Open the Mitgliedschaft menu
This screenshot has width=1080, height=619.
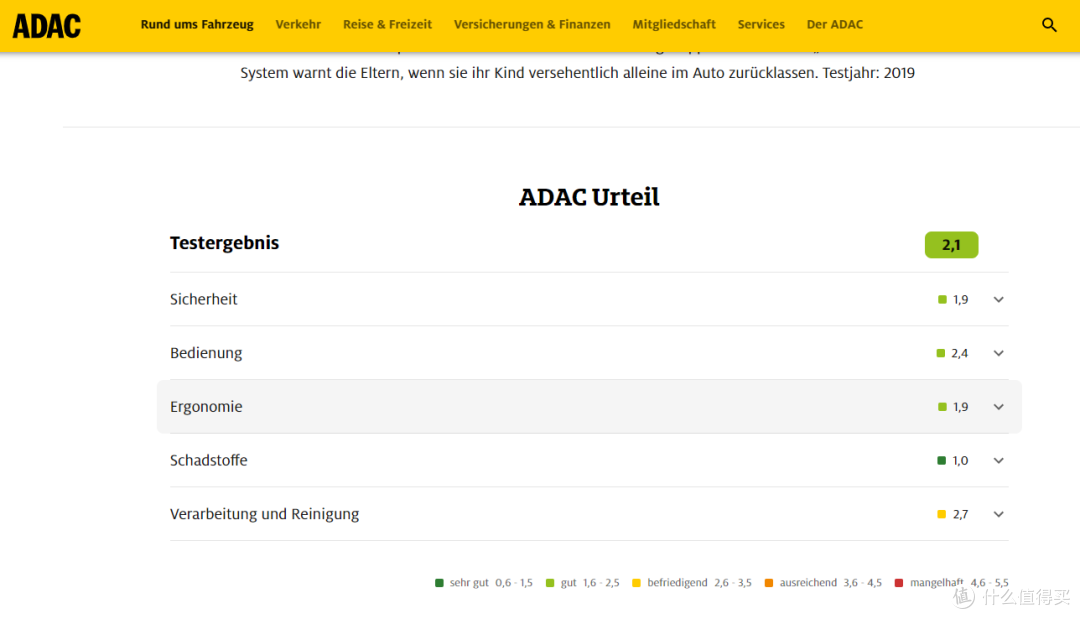tap(674, 24)
